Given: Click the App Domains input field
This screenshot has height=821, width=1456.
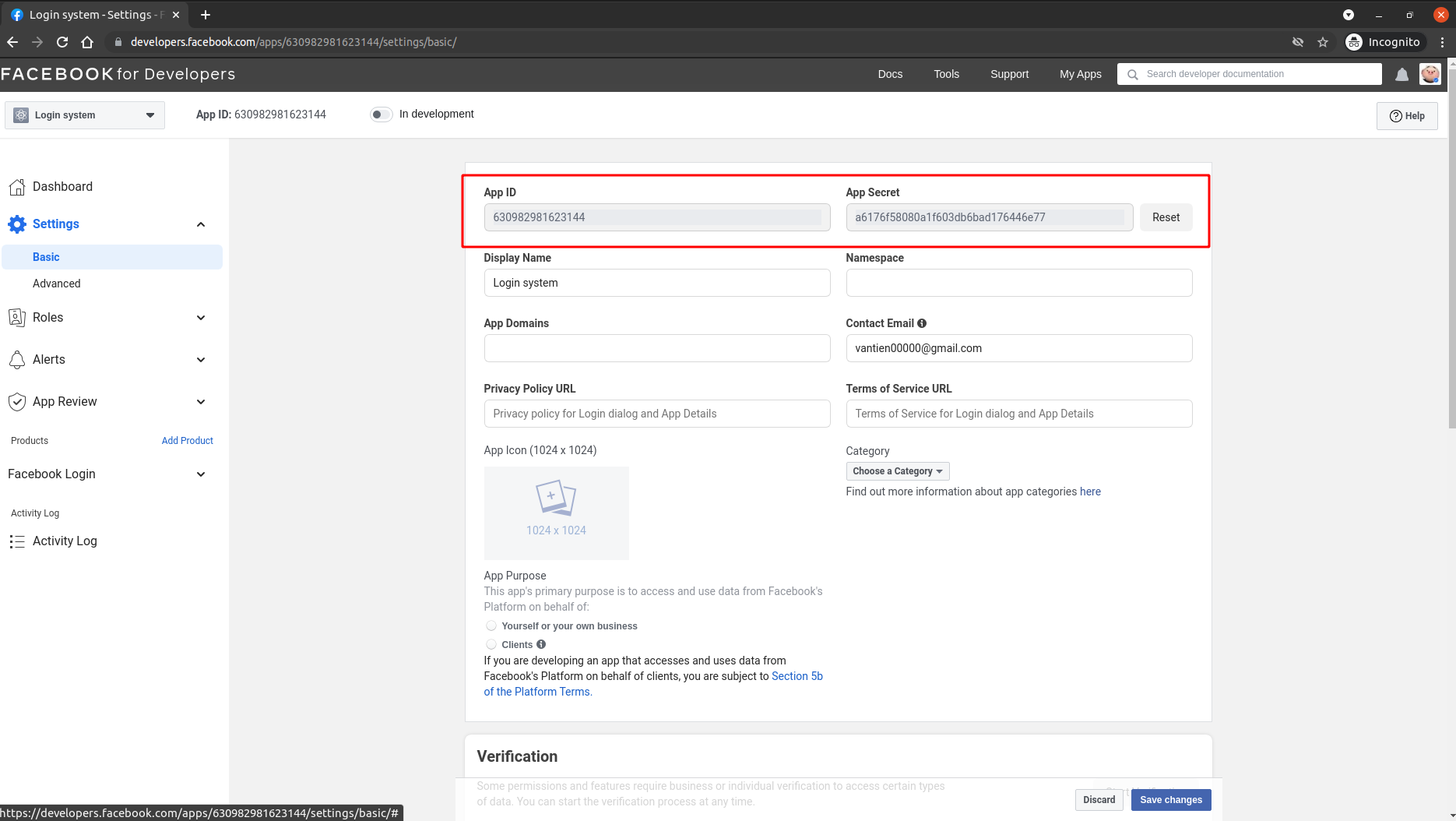Looking at the screenshot, I should [656, 348].
